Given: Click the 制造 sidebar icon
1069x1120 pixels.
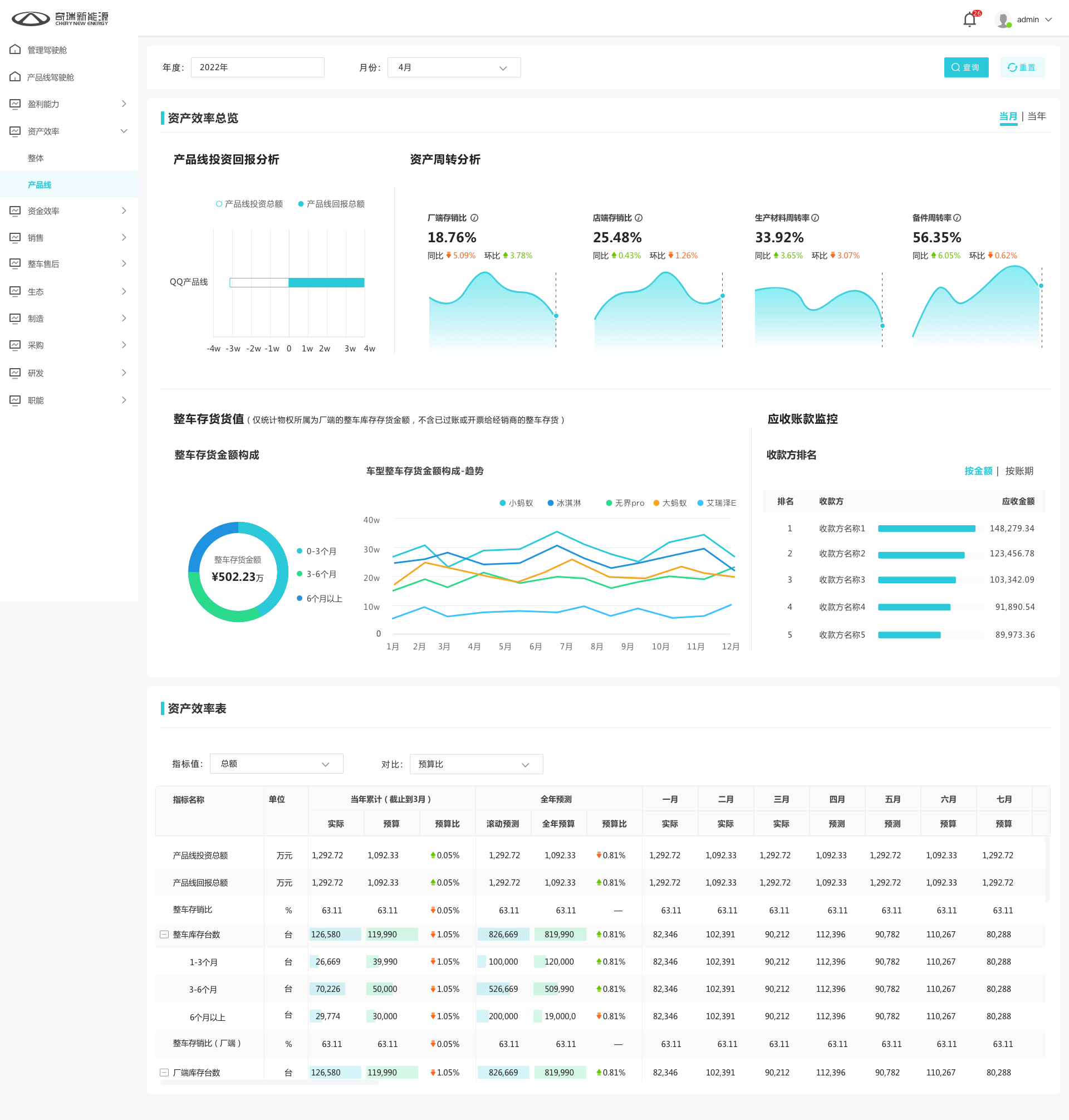Looking at the screenshot, I should pos(16,318).
